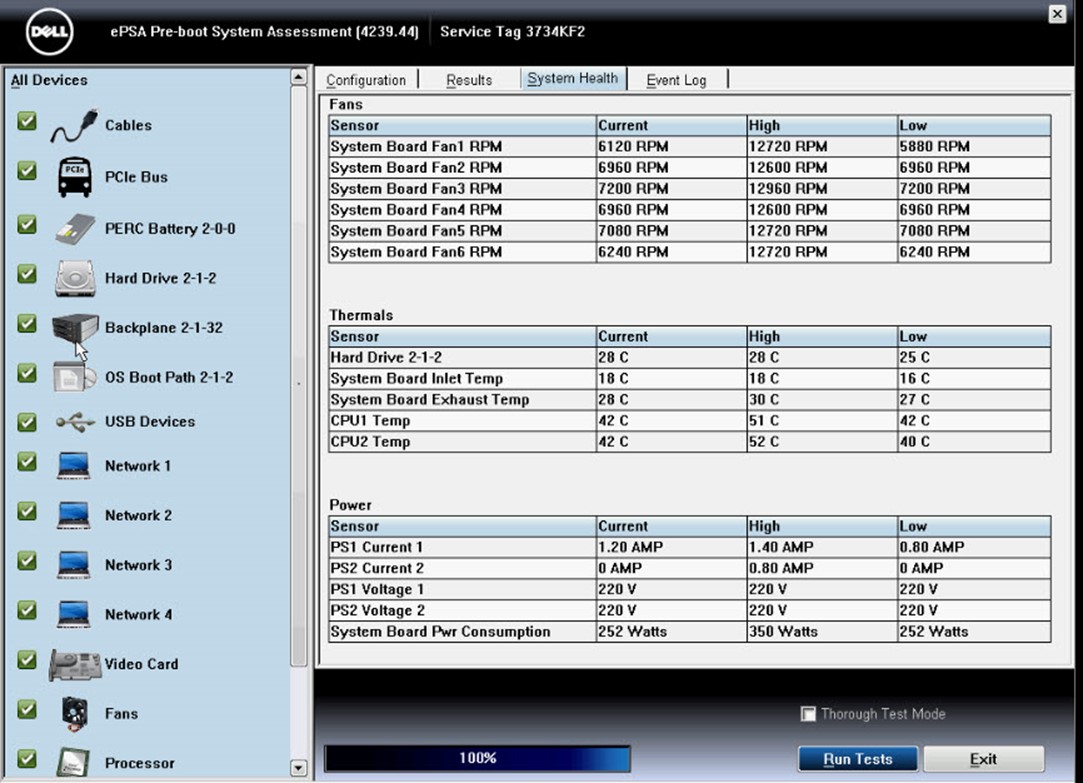This screenshot has width=1083, height=783.
Task: Click the All Devices heading
Action: [x=49, y=80]
